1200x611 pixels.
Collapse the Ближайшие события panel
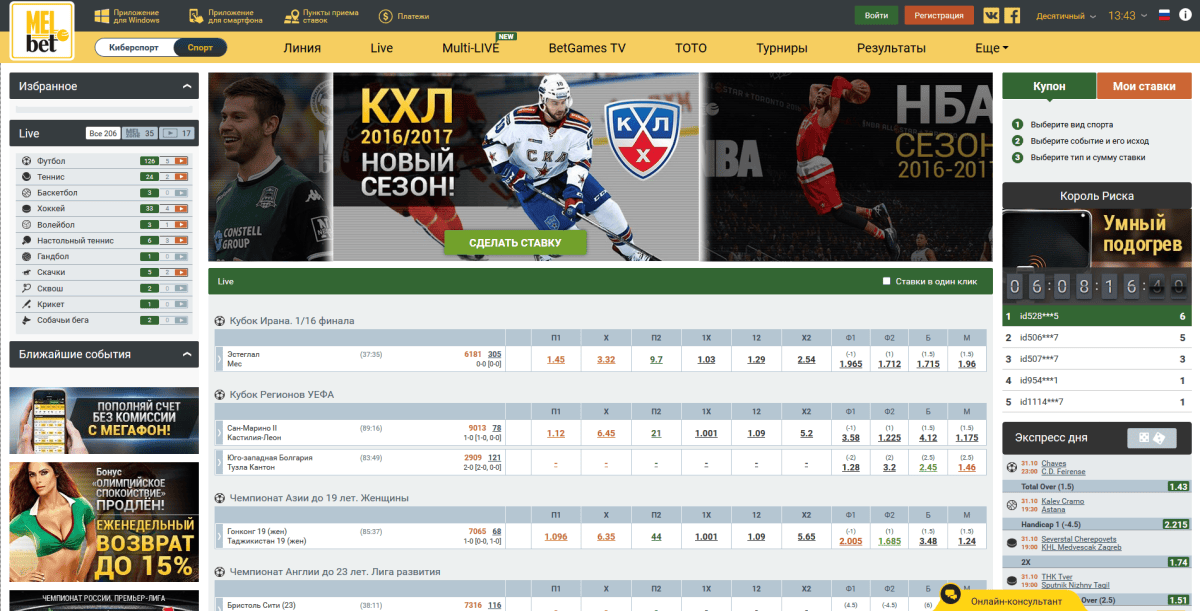tap(187, 355)
